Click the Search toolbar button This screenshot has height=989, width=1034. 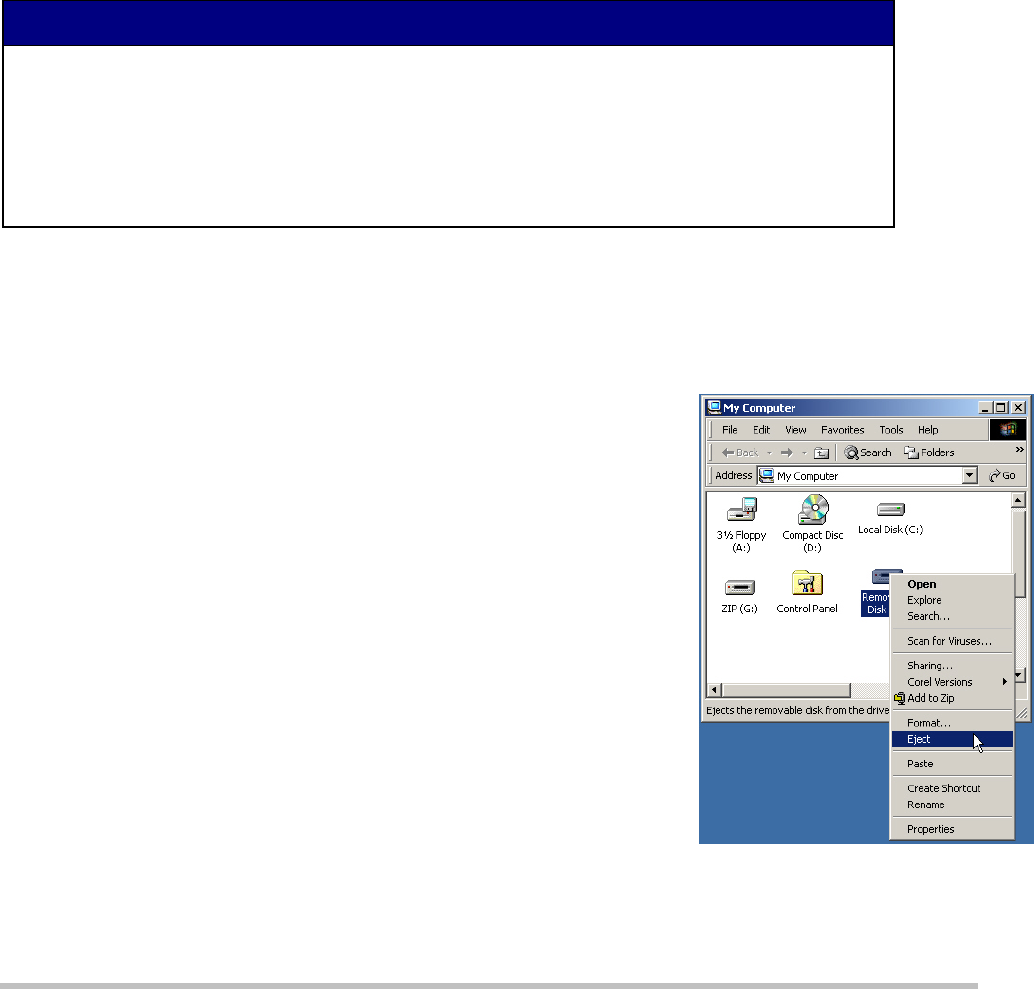coord(868,452)
